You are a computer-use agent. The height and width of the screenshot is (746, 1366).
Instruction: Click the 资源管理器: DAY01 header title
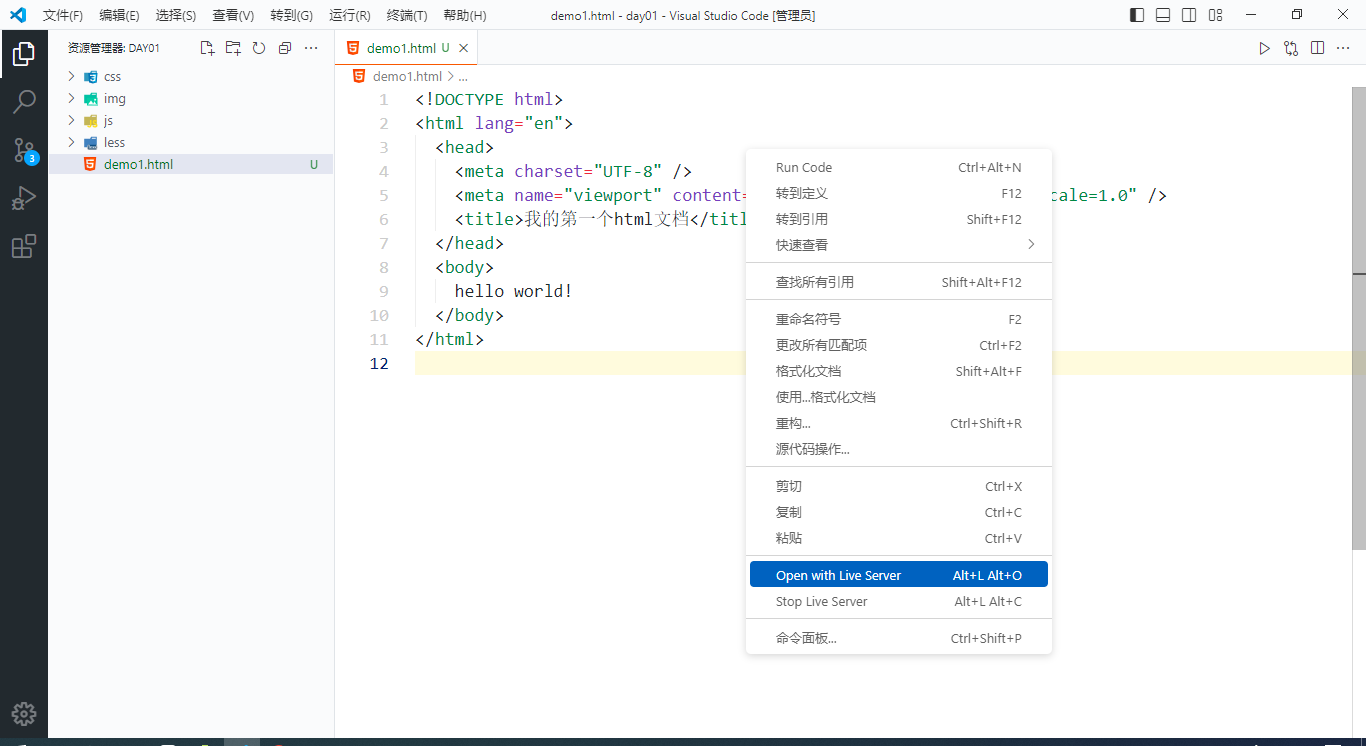coord(113,48)
